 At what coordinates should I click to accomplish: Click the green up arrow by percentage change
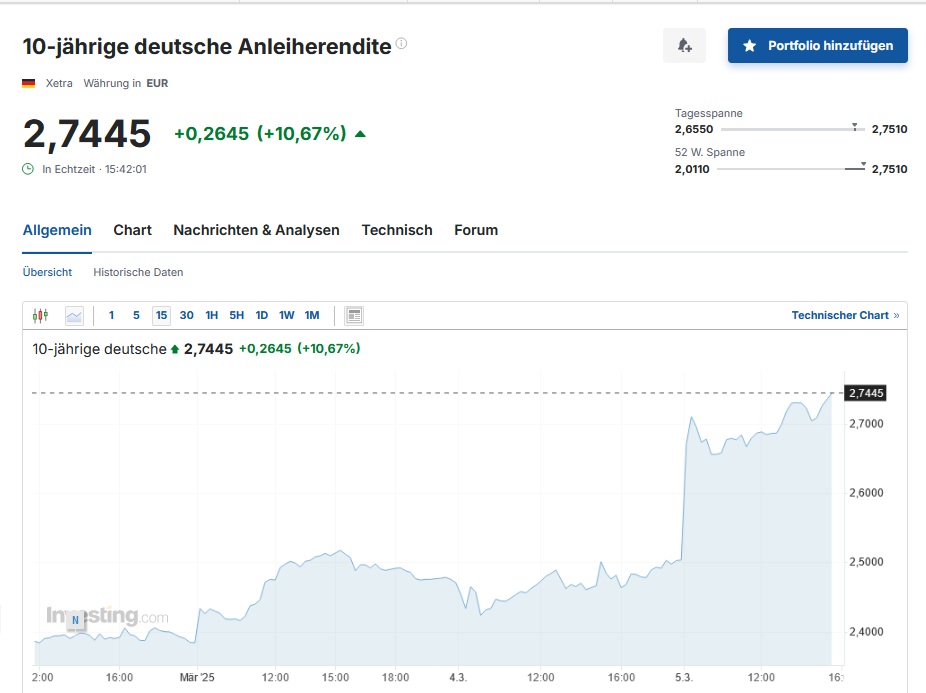(x=360, y=134)
